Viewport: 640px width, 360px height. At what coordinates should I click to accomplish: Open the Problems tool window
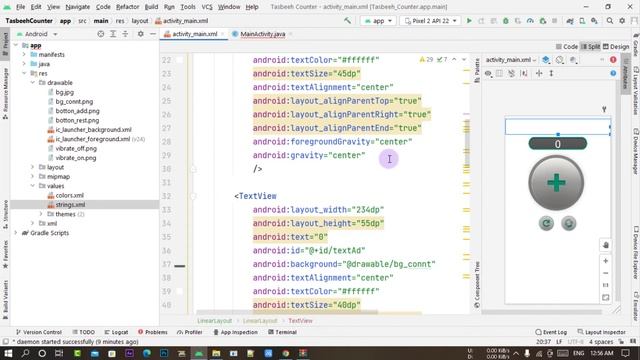click(x=153, y=332)
